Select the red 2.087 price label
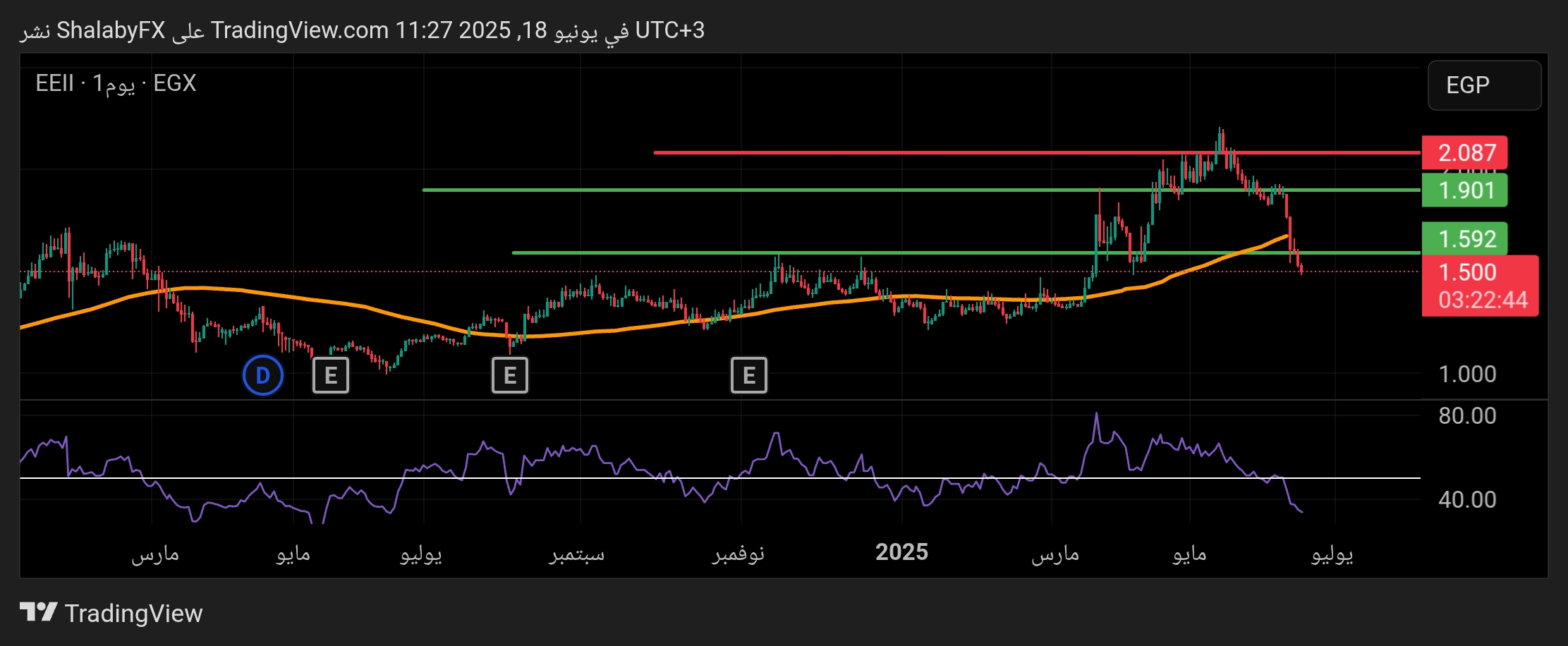 pos(1465,152)
